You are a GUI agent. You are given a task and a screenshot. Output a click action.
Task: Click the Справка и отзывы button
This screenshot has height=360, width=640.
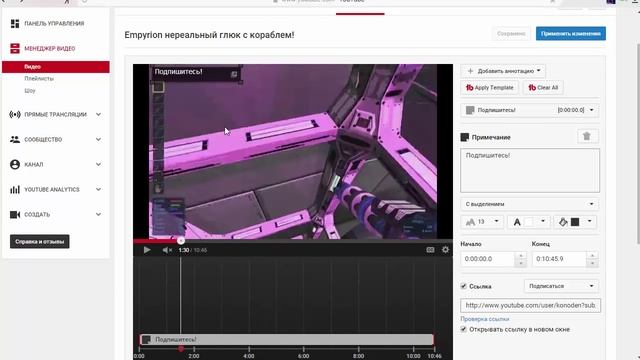40,242
